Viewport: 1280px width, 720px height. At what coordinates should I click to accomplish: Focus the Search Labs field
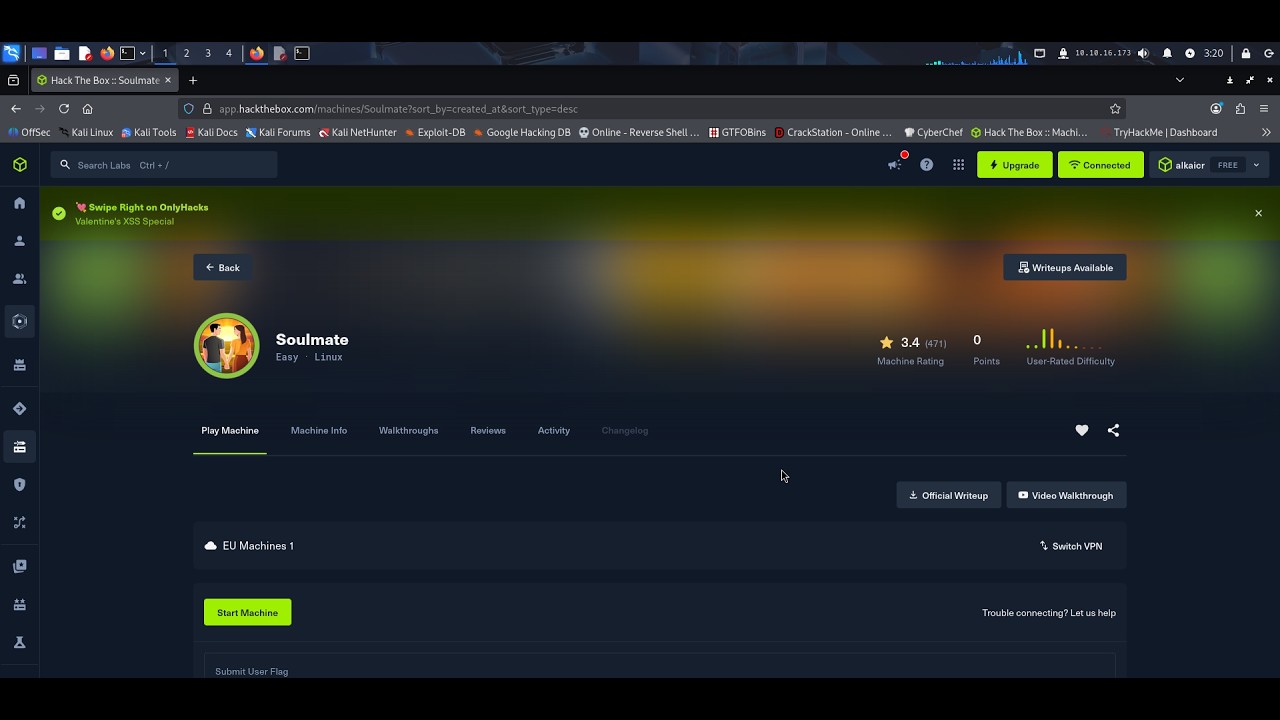click(x=164, y=165)
